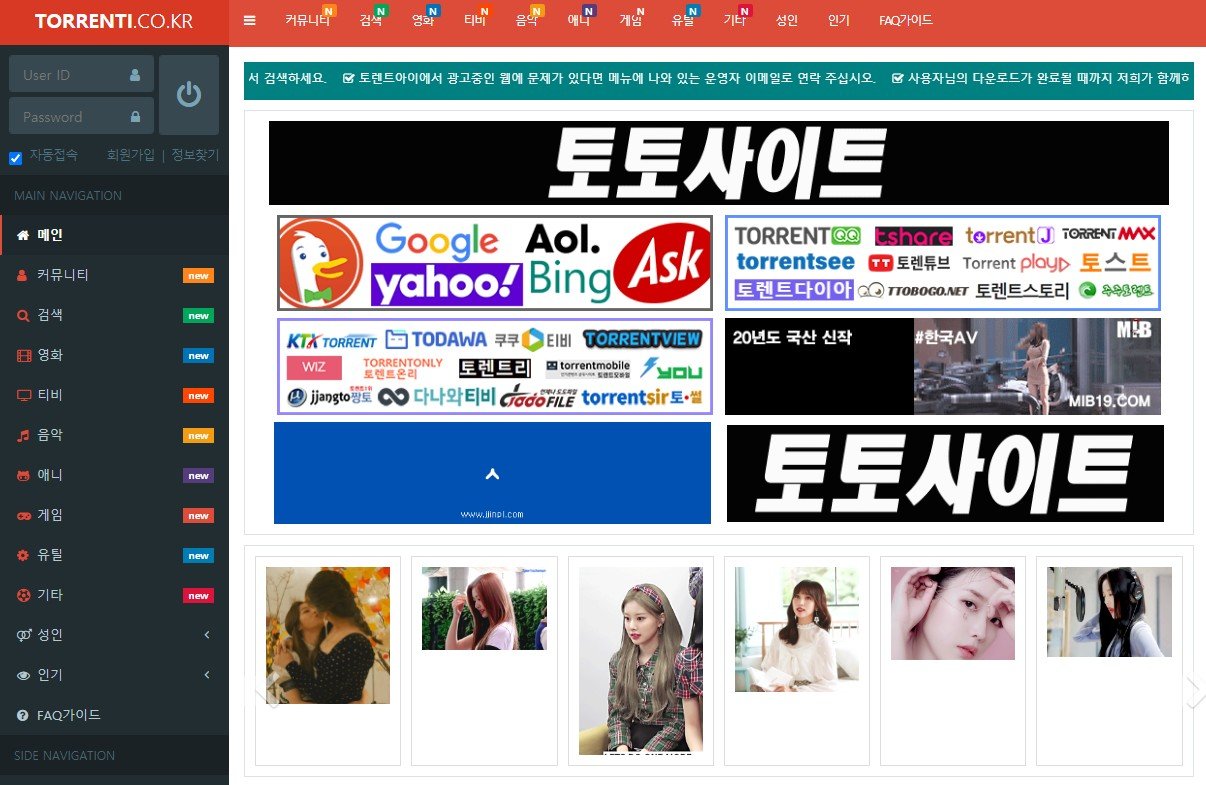Click the 토렌트다이아 logo in banner
The width and height of the screenshot is (1206, 785).
(x=794, y=290)
